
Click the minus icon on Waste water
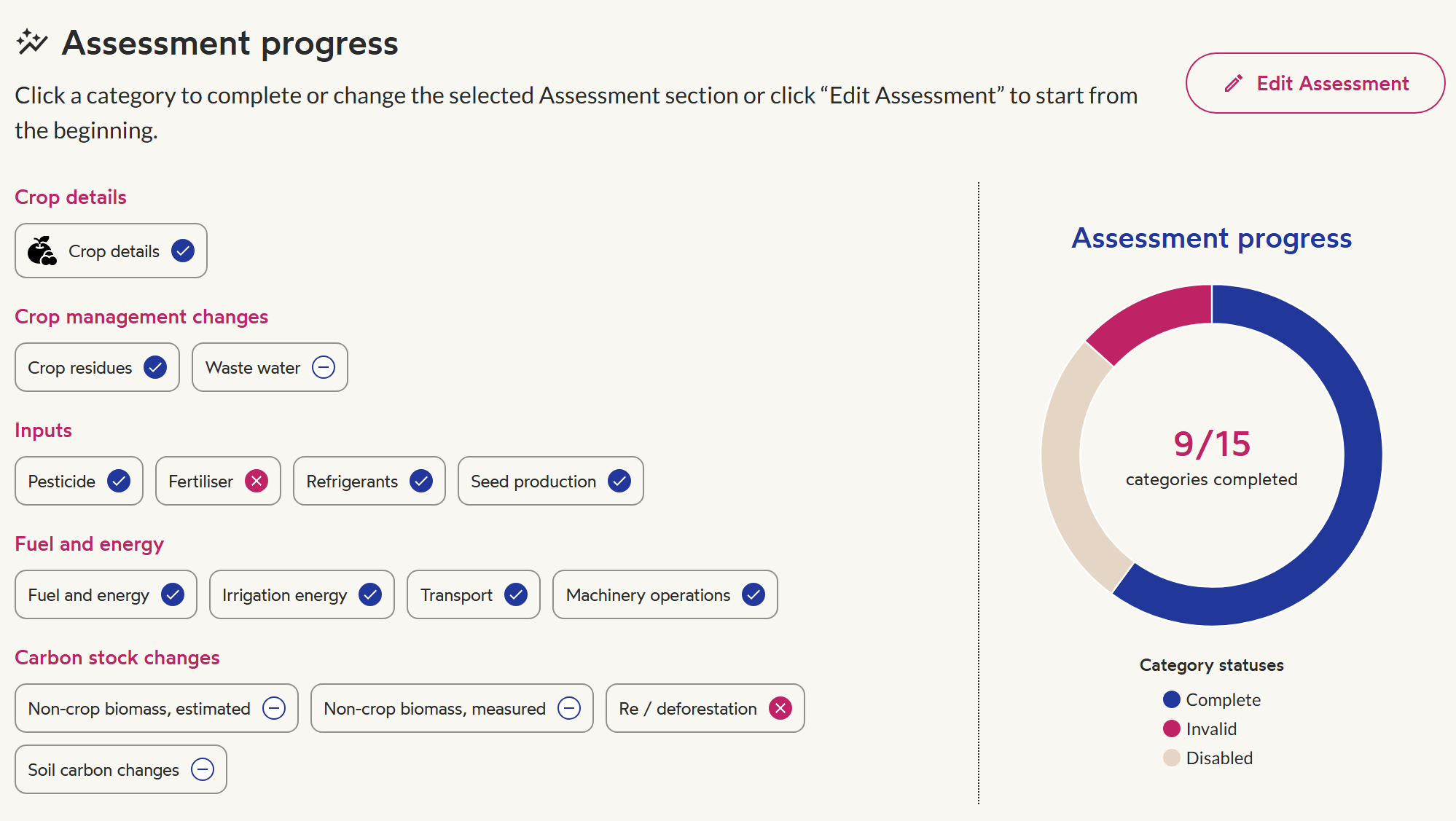point(324,367)
